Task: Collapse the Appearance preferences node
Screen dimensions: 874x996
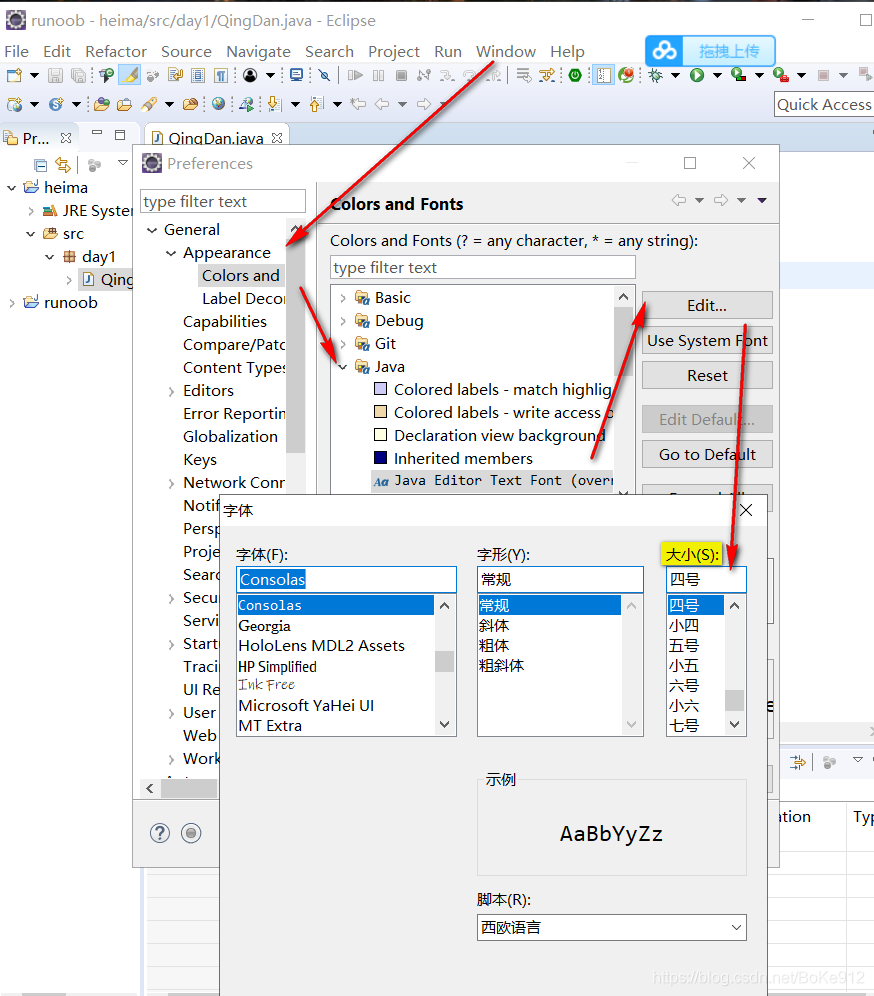Action: coord(171,253)
